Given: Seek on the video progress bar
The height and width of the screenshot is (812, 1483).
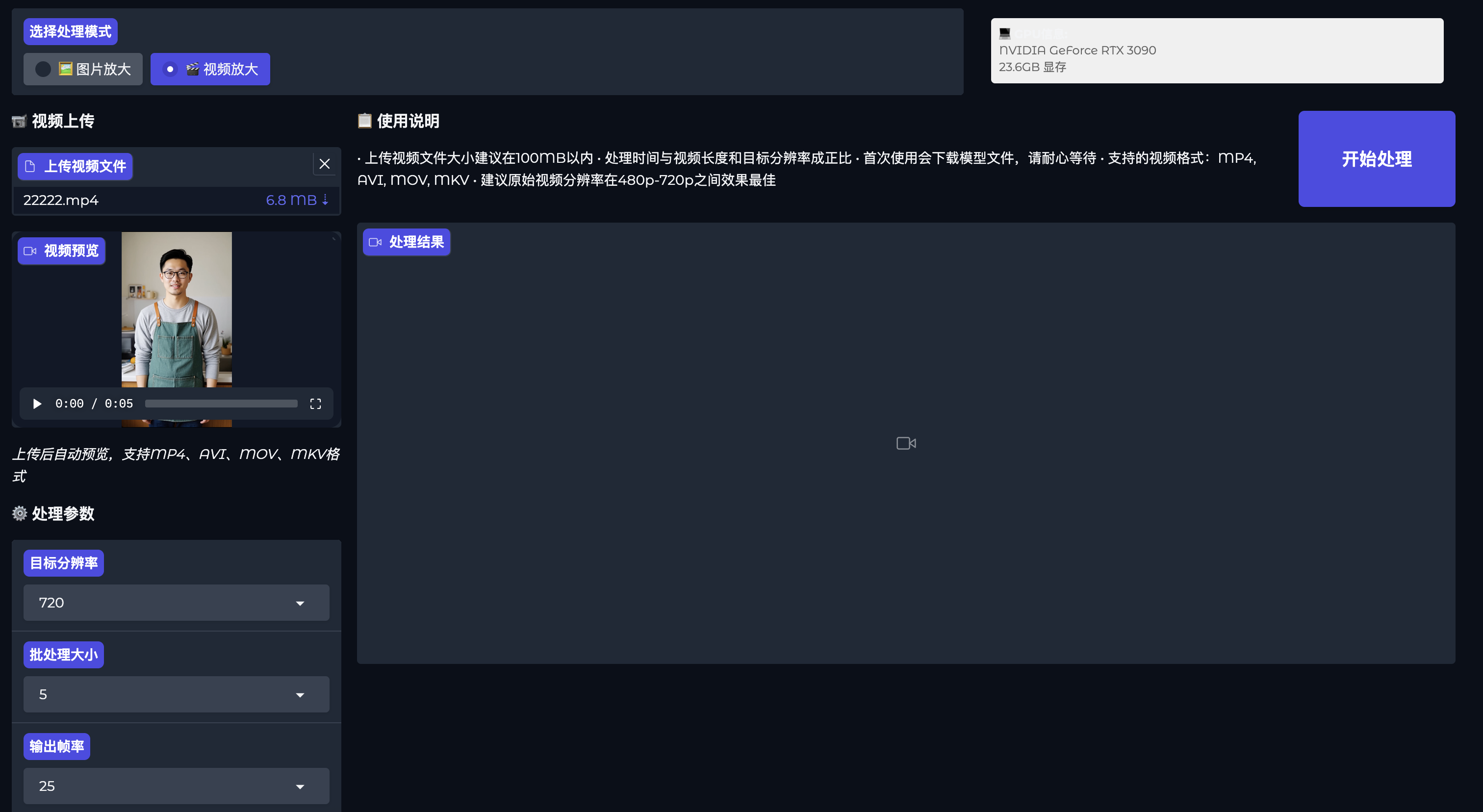Looking at the screenshot, I should [x=221, y=404].
